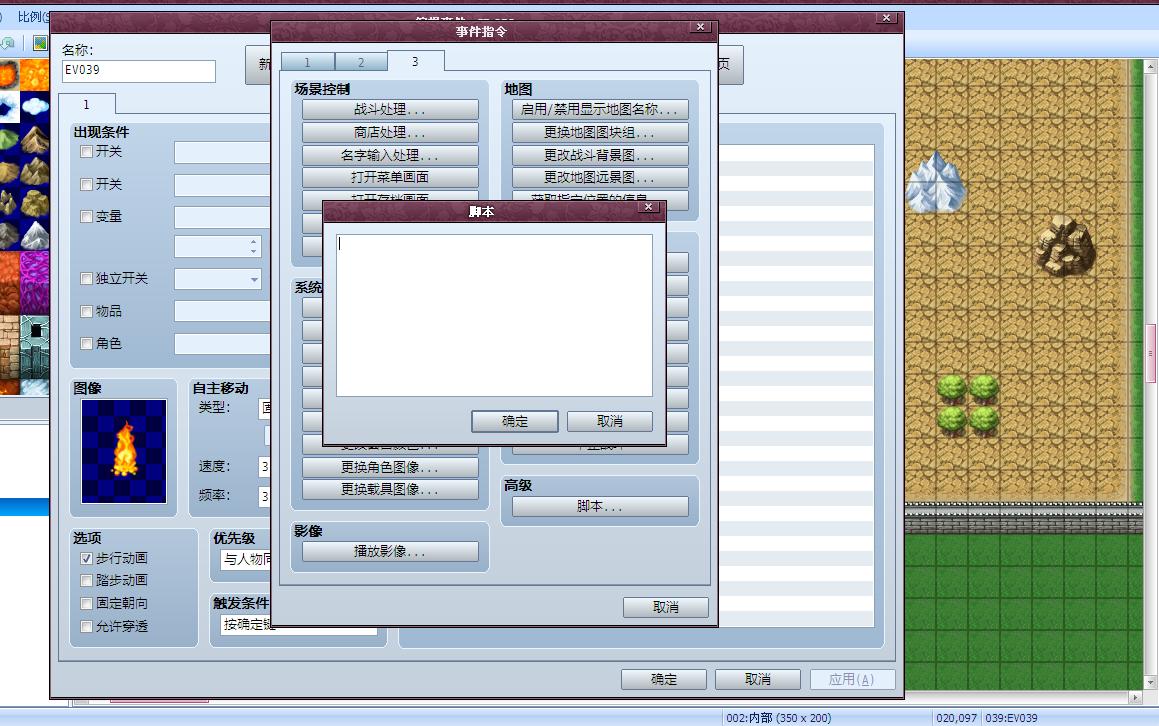Pick the cloud hole tile in the palette
Screen dimensions: 1159x726
[8, 106]
